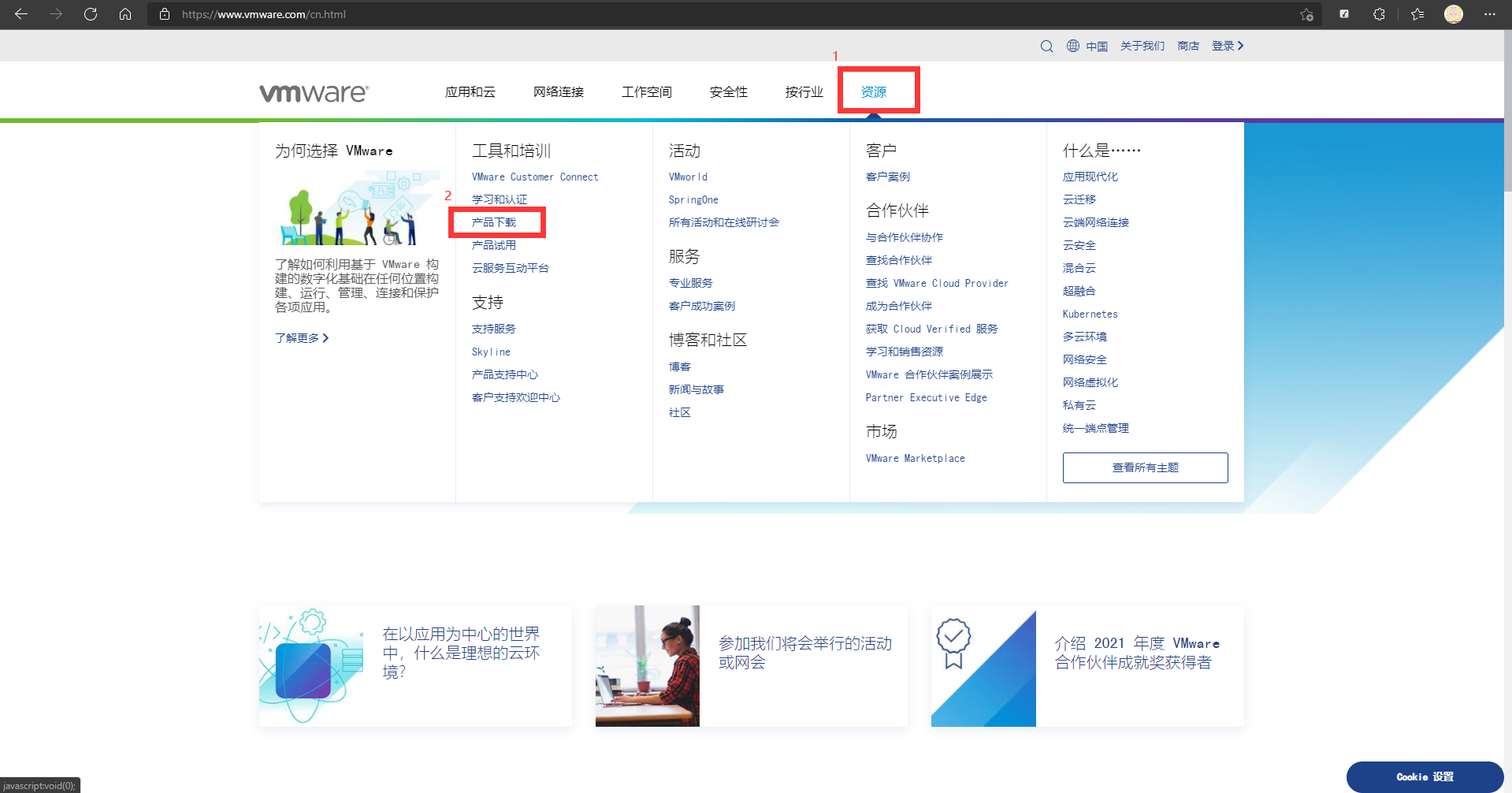Go back with browser back arrow
This screenshot has width=1512, height=793.
point(21,14)
